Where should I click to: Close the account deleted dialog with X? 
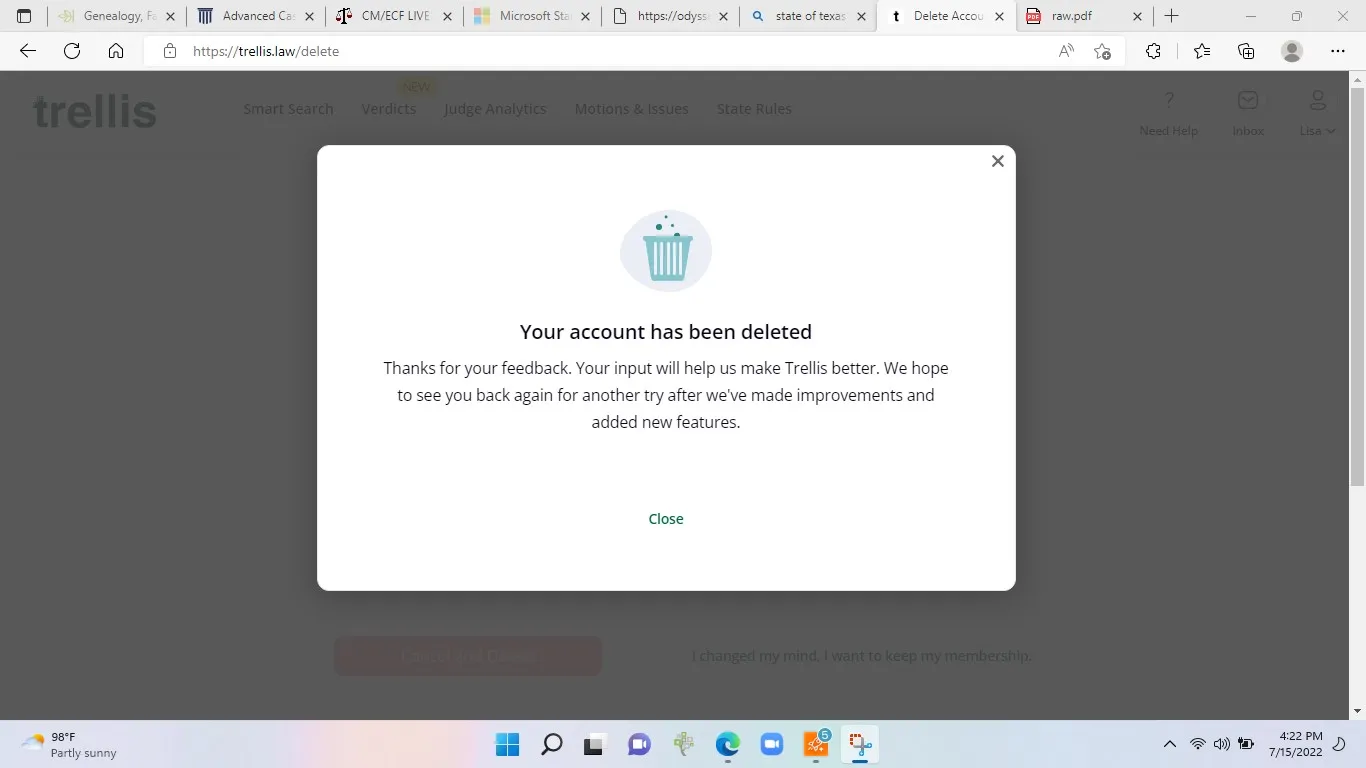[997, 161]
